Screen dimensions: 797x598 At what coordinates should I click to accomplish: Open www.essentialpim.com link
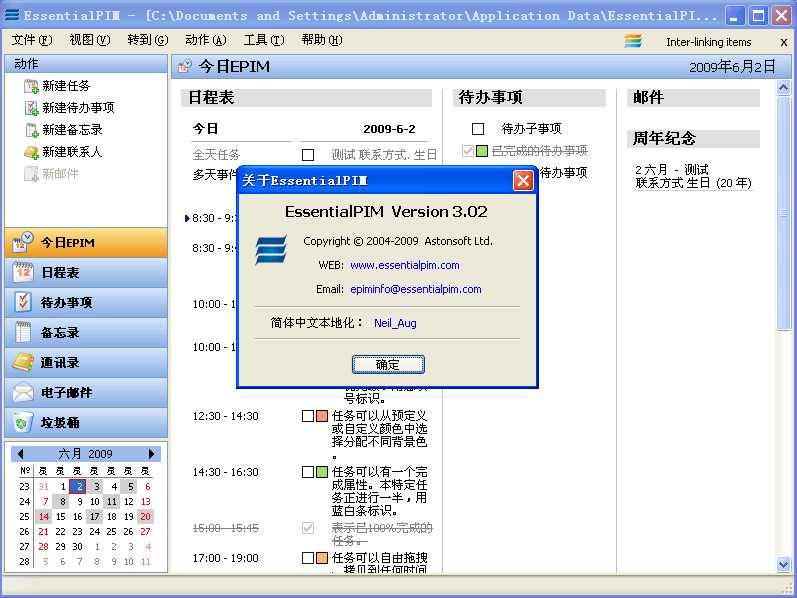coord(405,265)
